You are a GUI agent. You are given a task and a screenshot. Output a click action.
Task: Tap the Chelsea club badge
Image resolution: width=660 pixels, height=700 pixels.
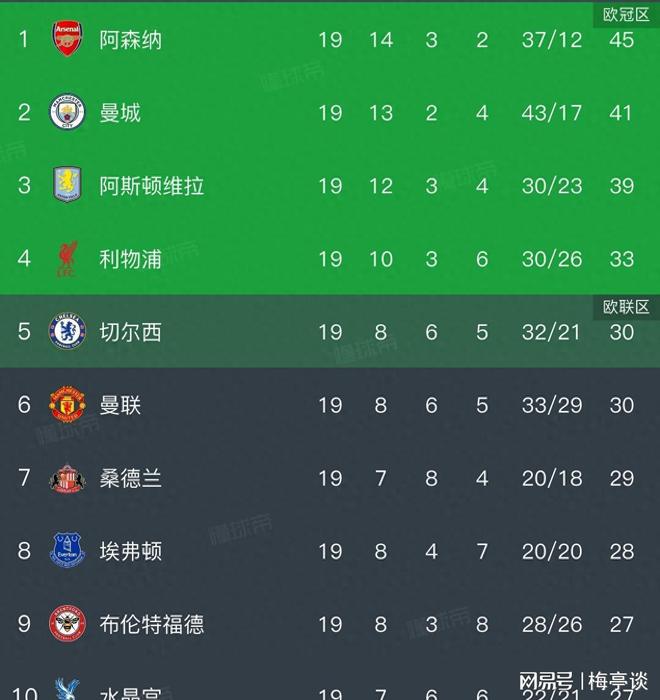click(68, 332)
